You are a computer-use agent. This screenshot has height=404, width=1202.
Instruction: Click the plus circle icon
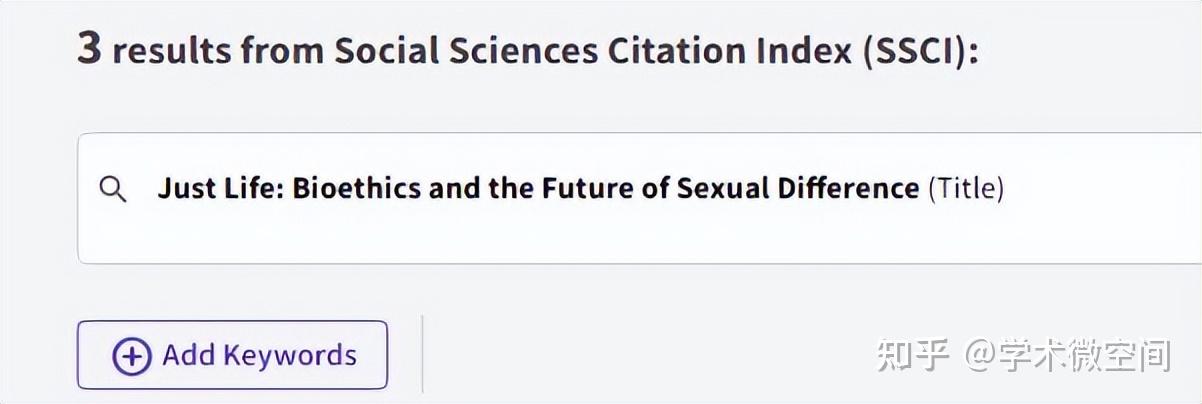[132, 356]
